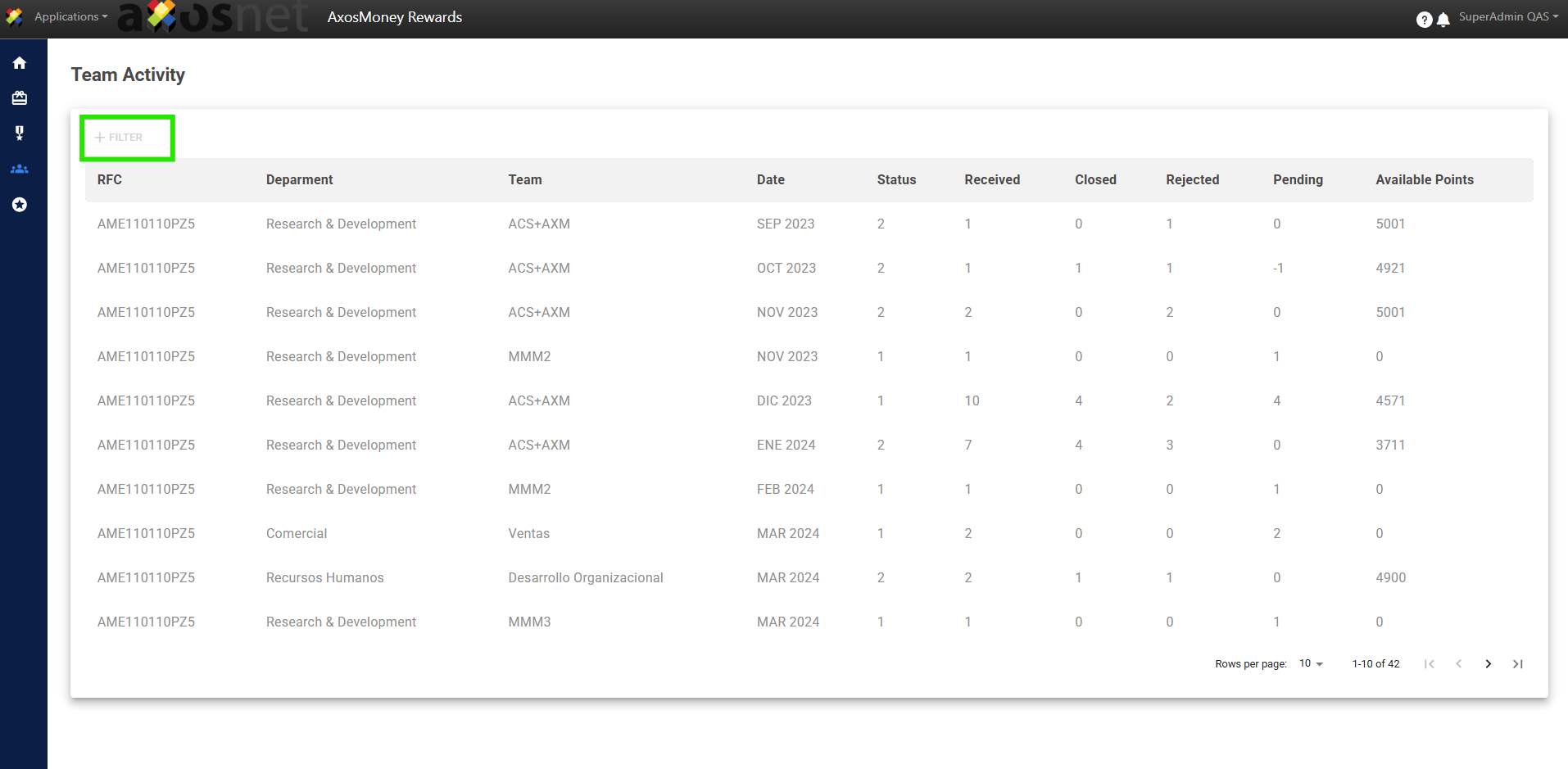The width and height of the screenshot is (1568, 769).
Task: Click the star badge sidebar icon
Action: 20,205
